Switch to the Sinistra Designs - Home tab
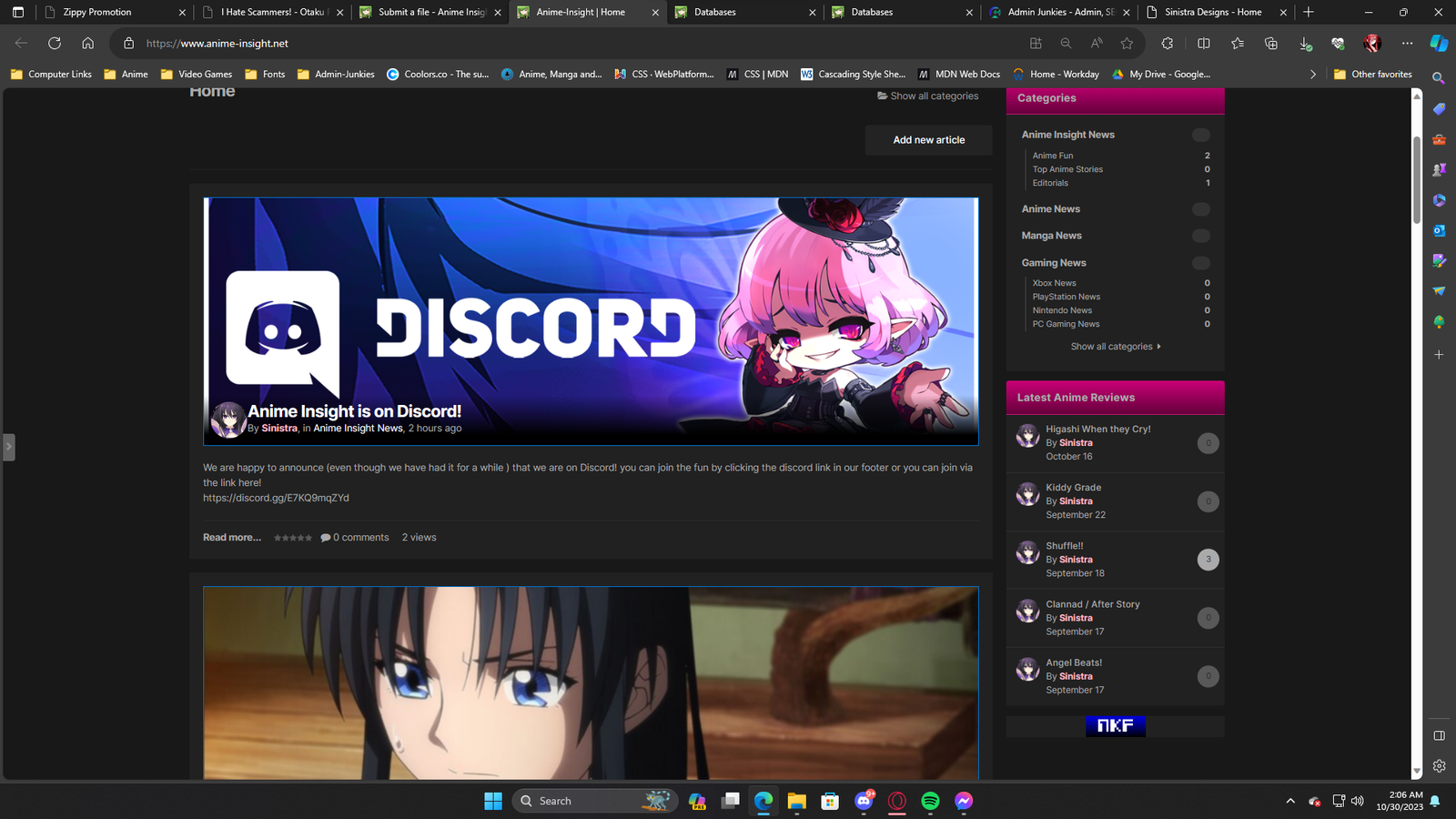 tap(1212, 13)
